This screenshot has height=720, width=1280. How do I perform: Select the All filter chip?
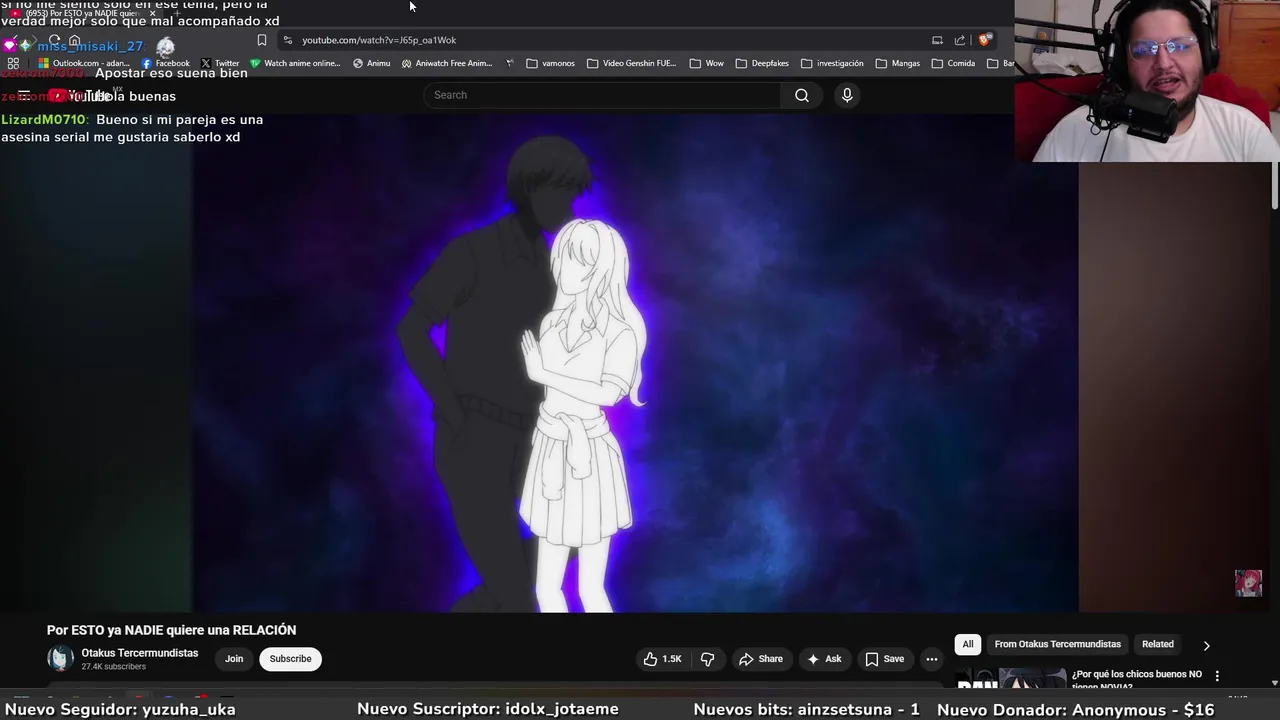[x=967, y=644]
